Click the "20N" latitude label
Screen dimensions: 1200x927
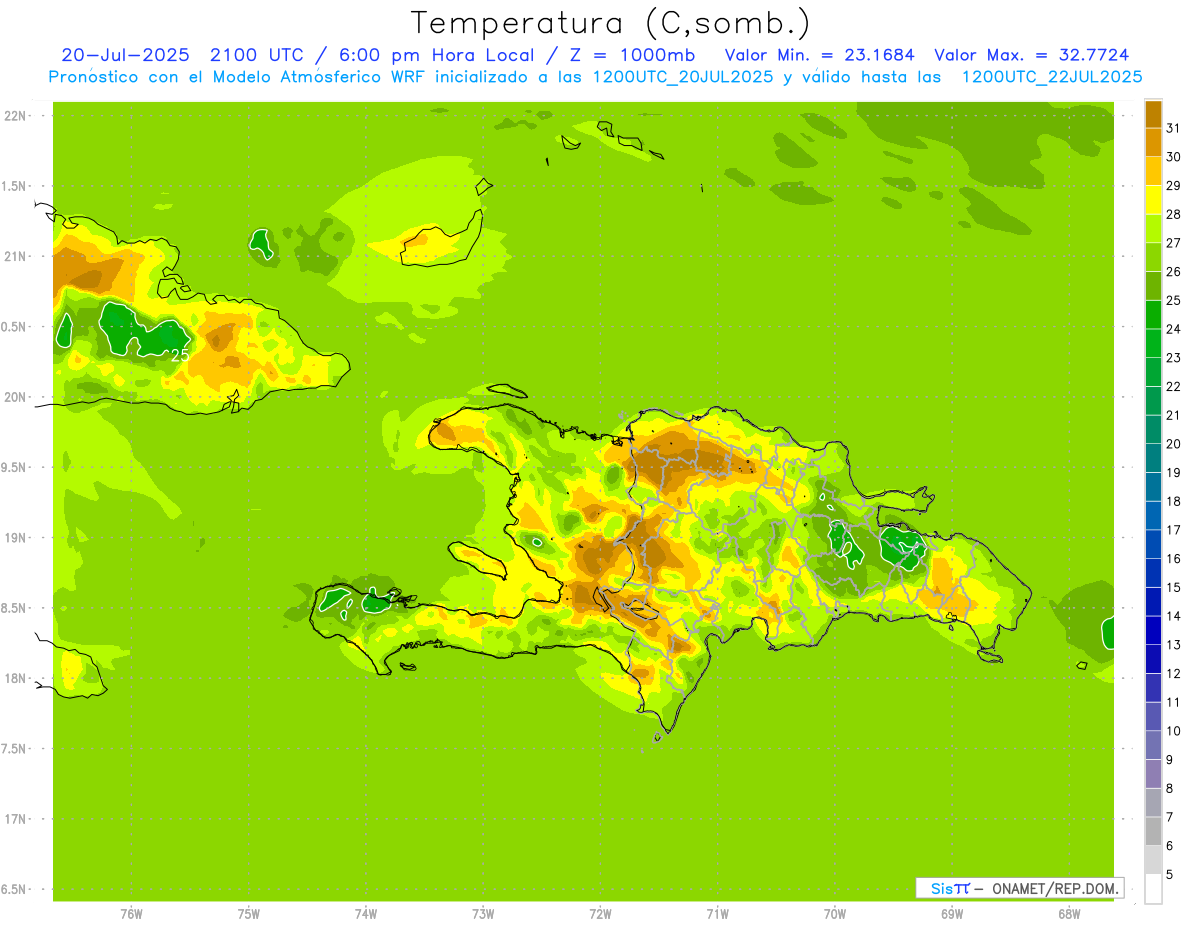coord(14,397)
